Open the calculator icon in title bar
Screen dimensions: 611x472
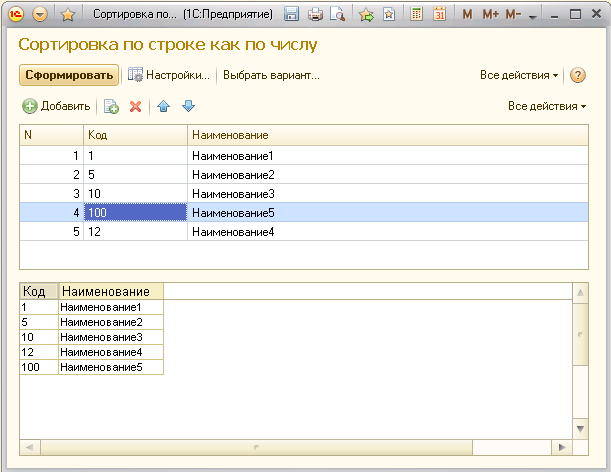pyautogui.click(x=416, y=15)
